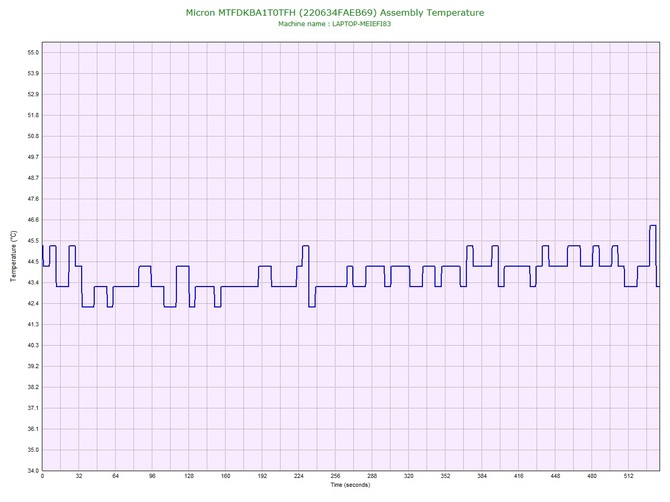The image size is (670, 502).
Task: Pick the 49.7 value on the temperature axis
Action: [x=33, y=157]
